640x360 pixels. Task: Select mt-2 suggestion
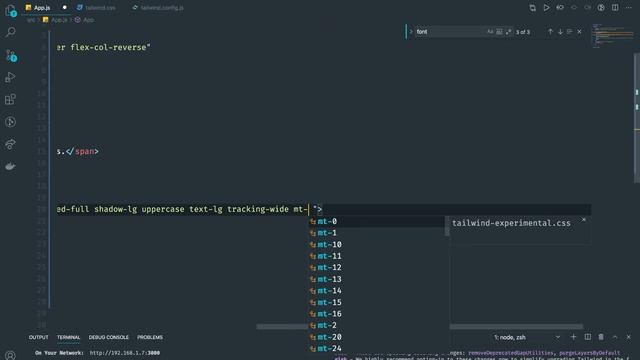point(377,326)
